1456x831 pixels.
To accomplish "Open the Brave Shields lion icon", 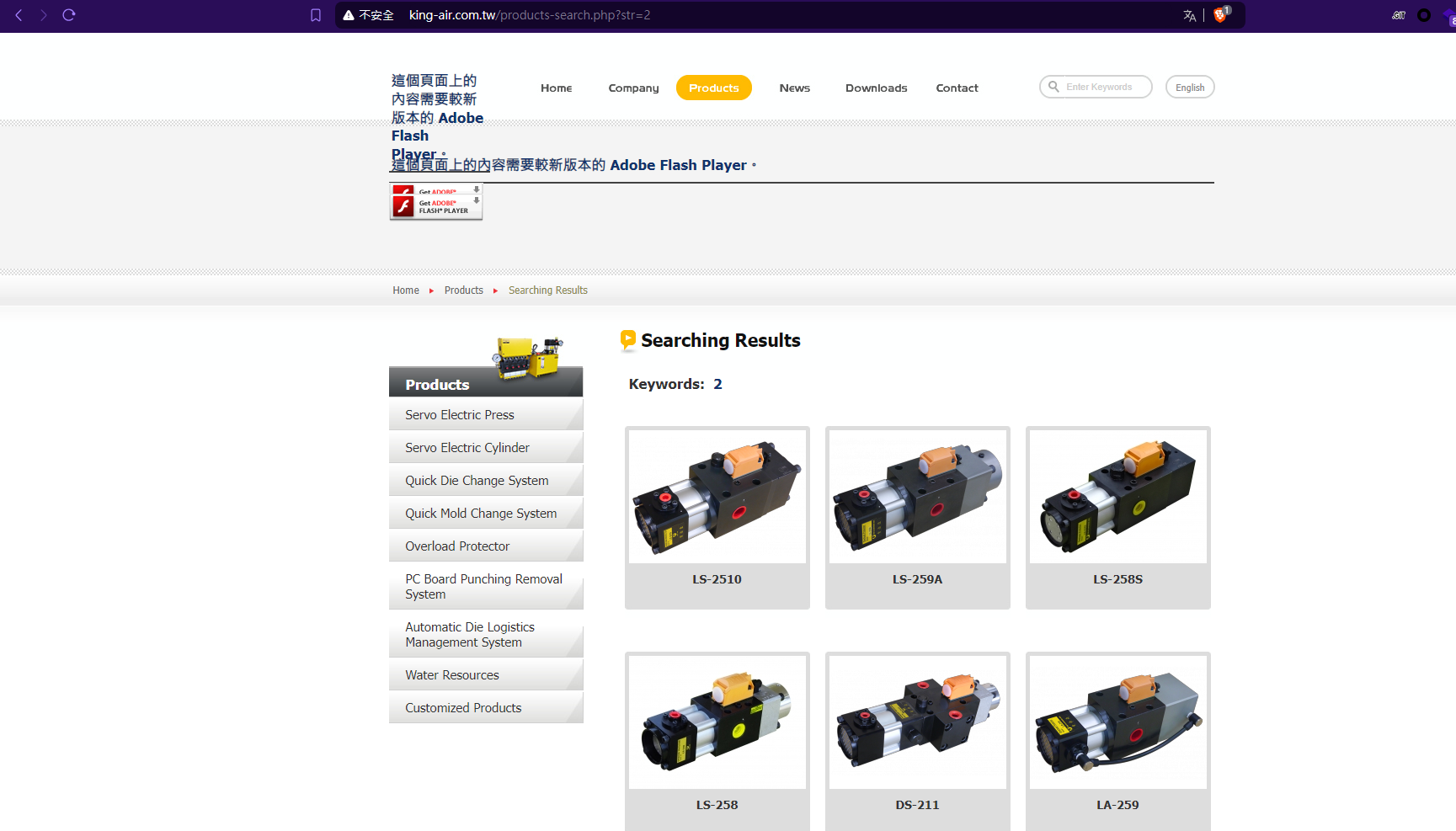I will pos(1220,14).
